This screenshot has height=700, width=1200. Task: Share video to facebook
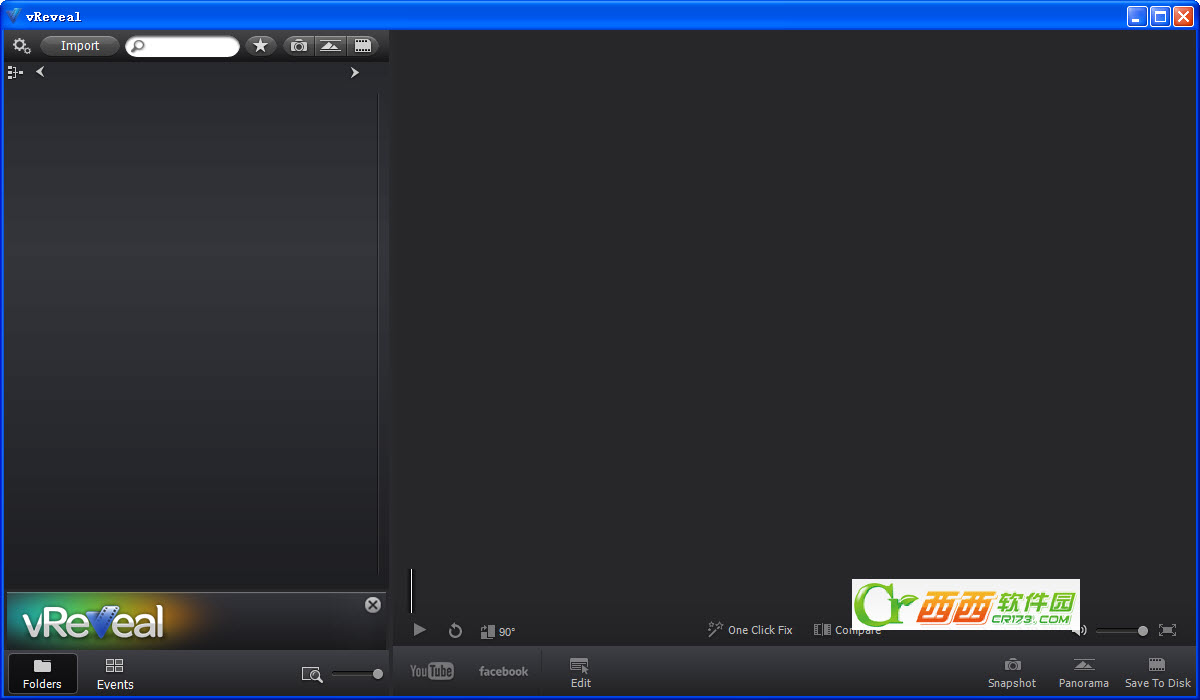click(503, 671)
